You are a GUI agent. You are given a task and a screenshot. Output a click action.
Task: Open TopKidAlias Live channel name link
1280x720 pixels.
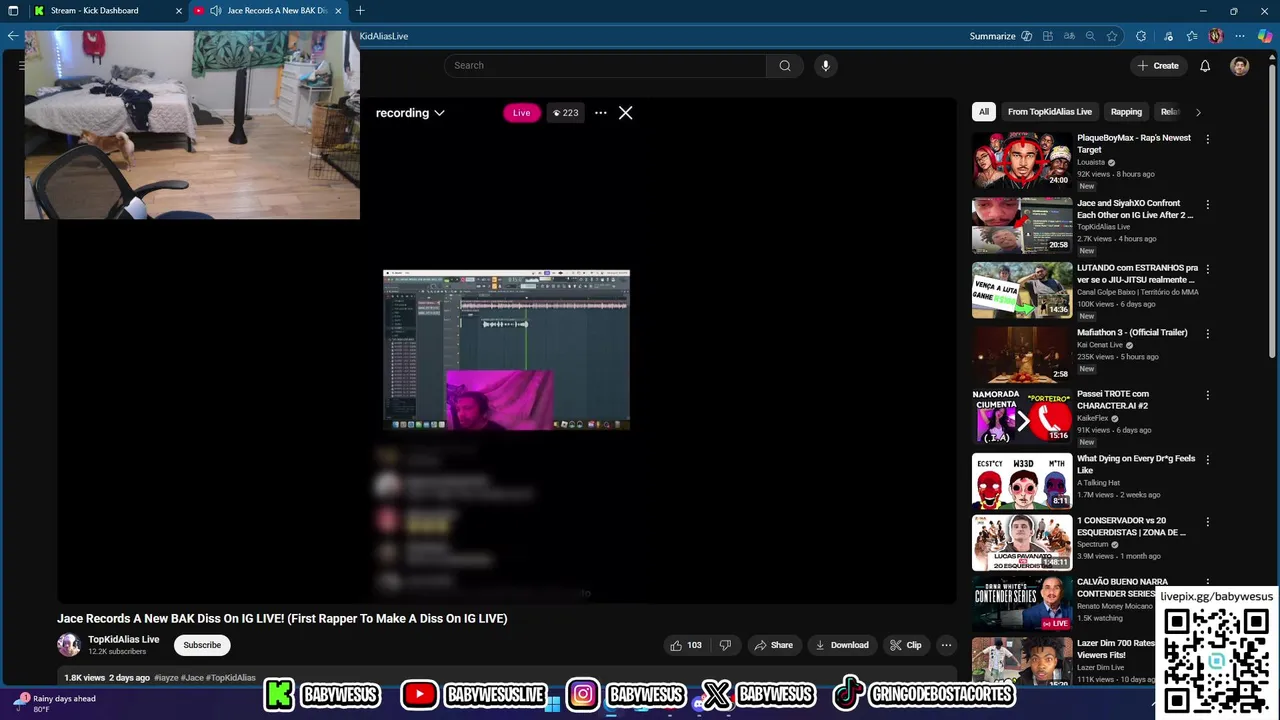pyautogui.click(x=123, y=639)
